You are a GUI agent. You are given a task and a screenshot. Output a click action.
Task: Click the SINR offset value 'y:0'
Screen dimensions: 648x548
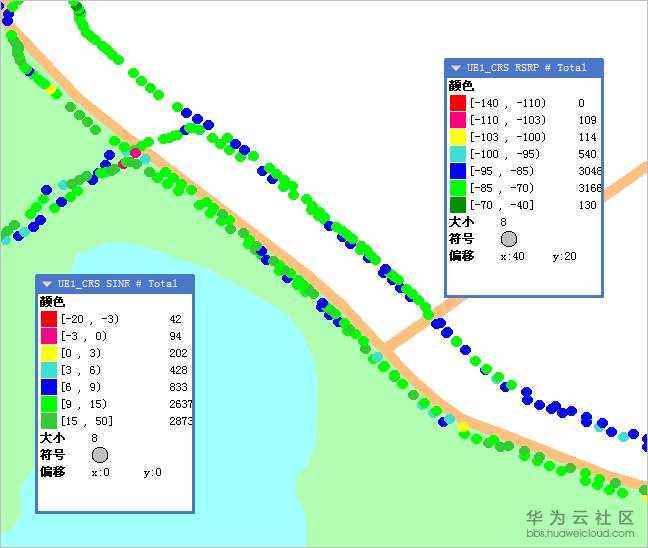pyautogui.click(x=152, y=472)
